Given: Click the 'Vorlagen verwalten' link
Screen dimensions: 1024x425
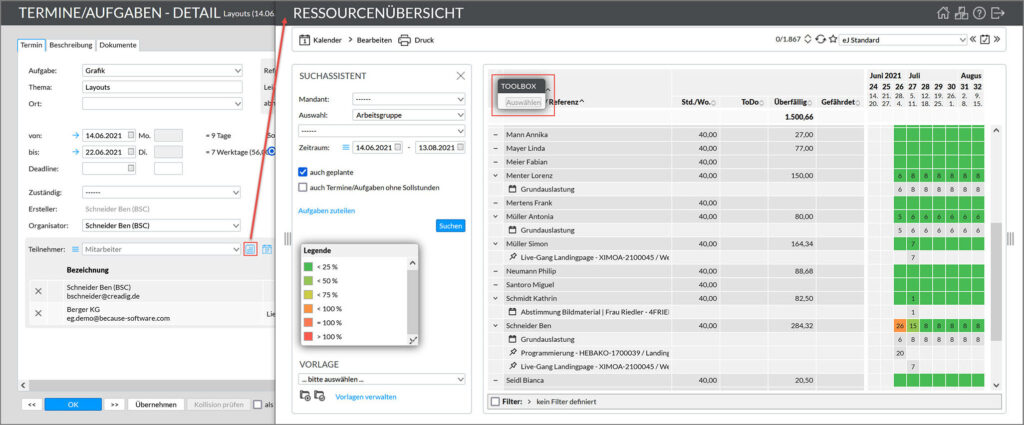Looking at the screenshot, I should 366,396.
